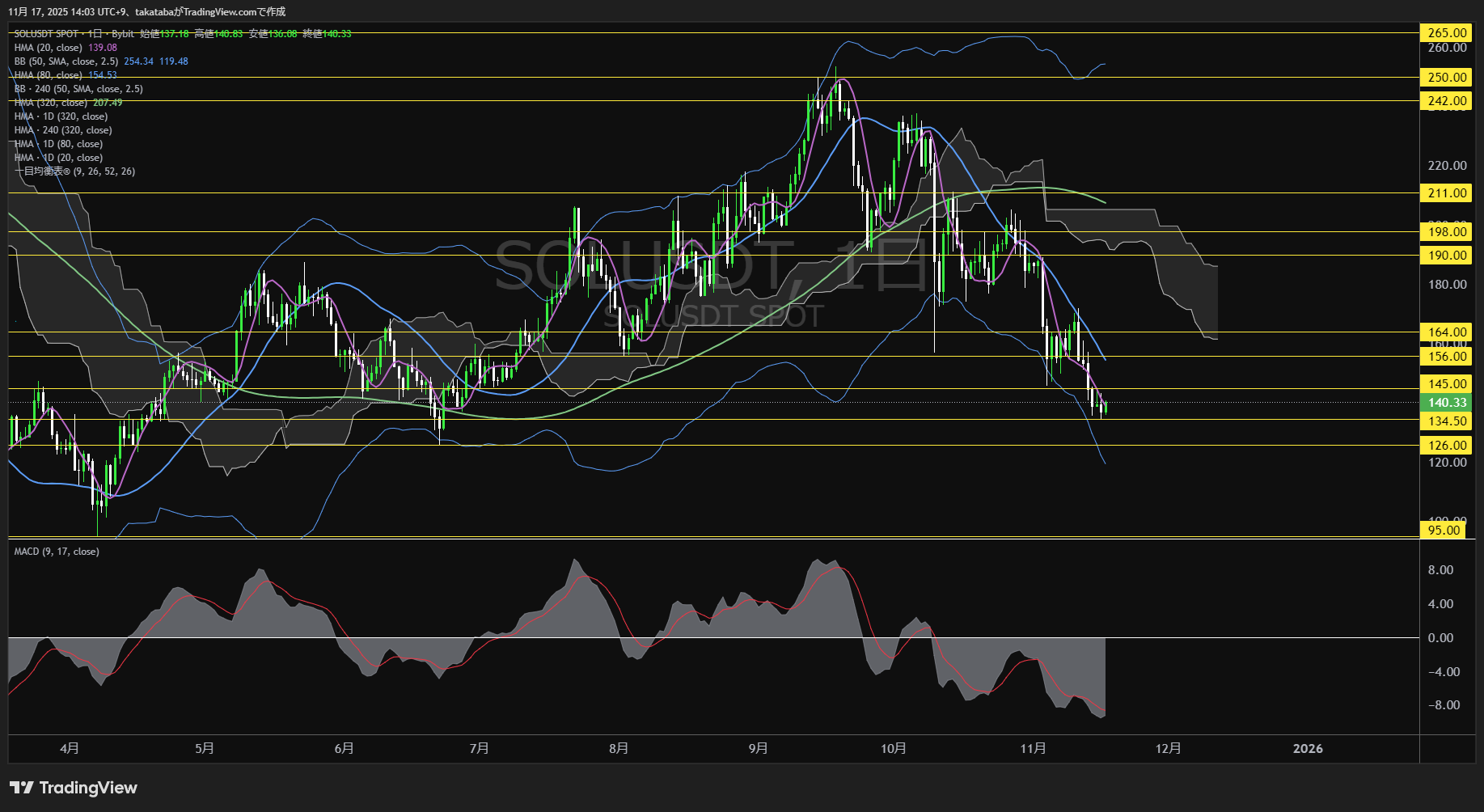The image size is (1484, 812).
Task: Click the 12月 label on time axis
Action: (x=1168, y=748)
